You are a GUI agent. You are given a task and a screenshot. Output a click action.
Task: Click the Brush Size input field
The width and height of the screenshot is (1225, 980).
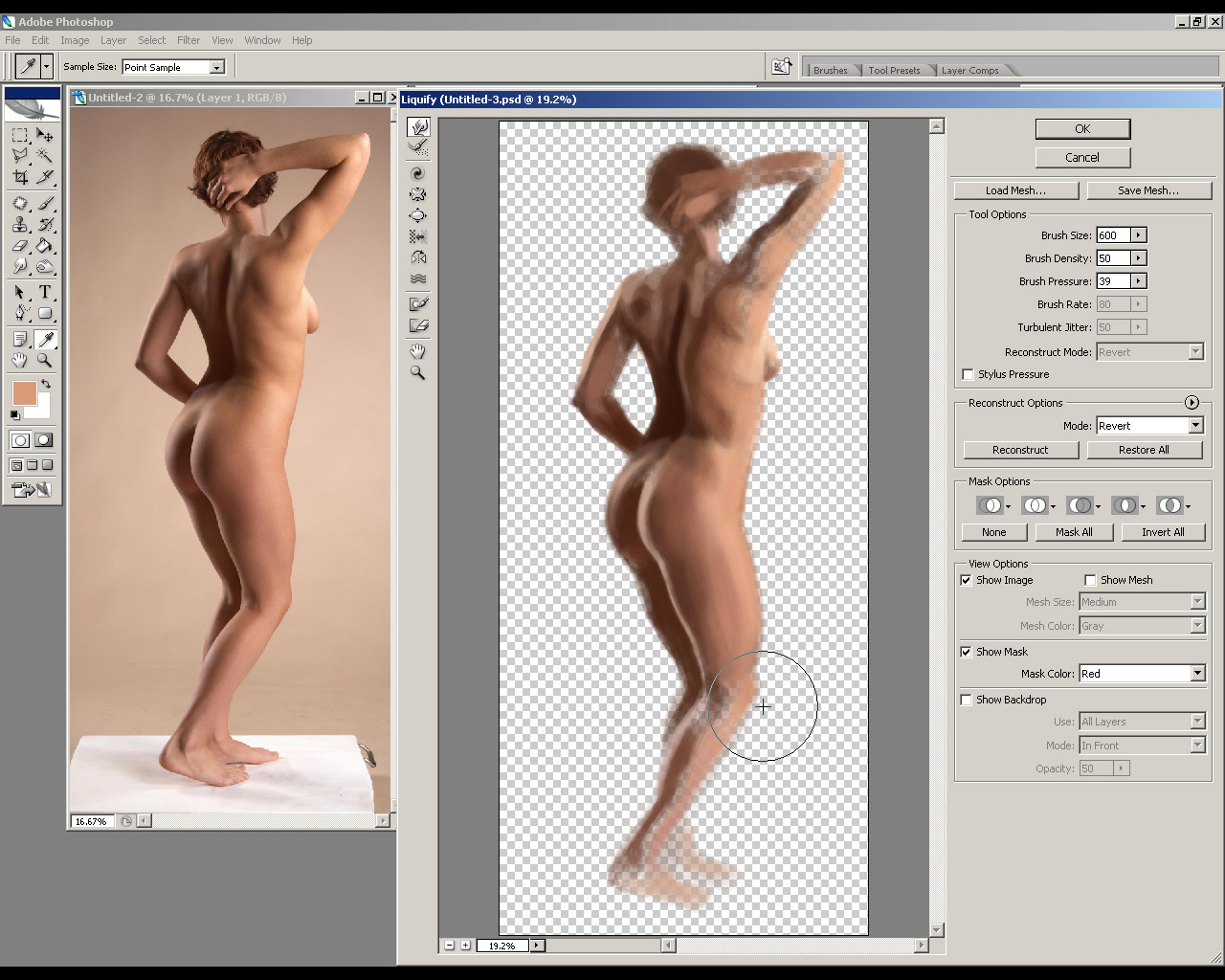[1113, 235]
